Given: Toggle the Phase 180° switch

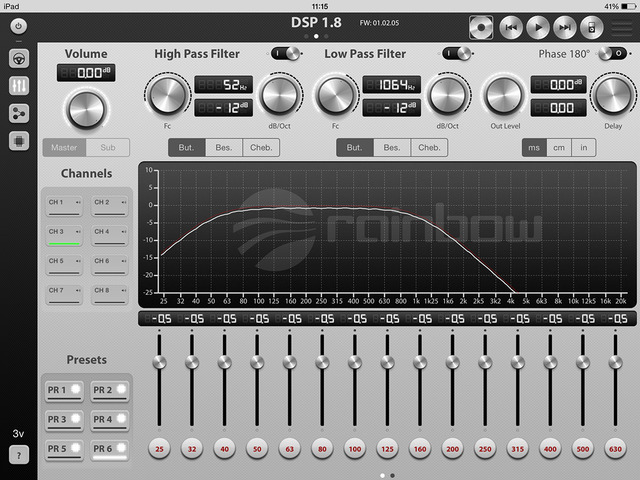Looking at the screenshot, I should [x=612, y=53].
